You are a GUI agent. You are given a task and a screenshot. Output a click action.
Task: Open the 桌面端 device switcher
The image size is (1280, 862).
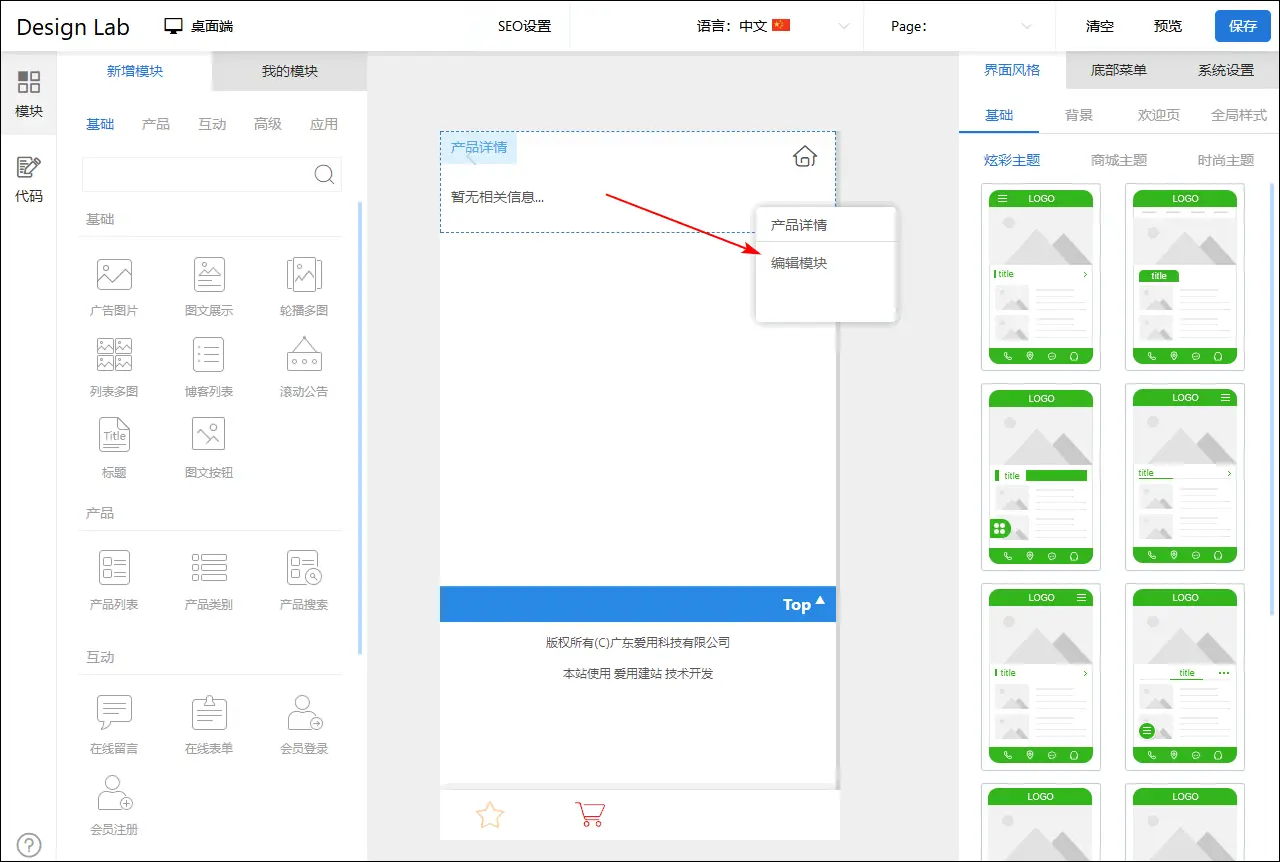tap(199, 26)
